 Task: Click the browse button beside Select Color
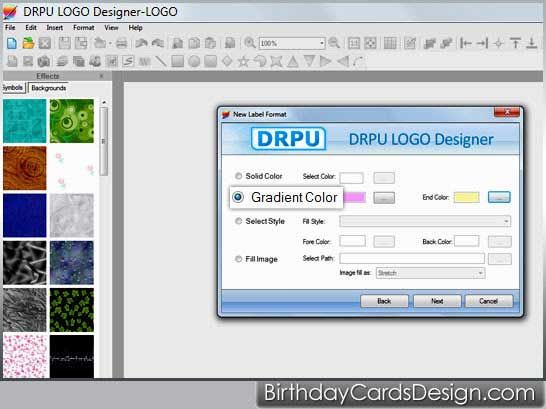384,178
